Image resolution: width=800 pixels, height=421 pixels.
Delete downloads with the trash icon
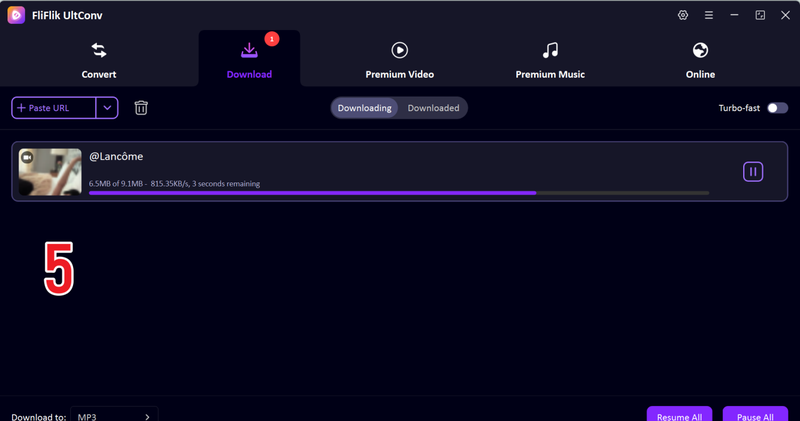(141, 108)
